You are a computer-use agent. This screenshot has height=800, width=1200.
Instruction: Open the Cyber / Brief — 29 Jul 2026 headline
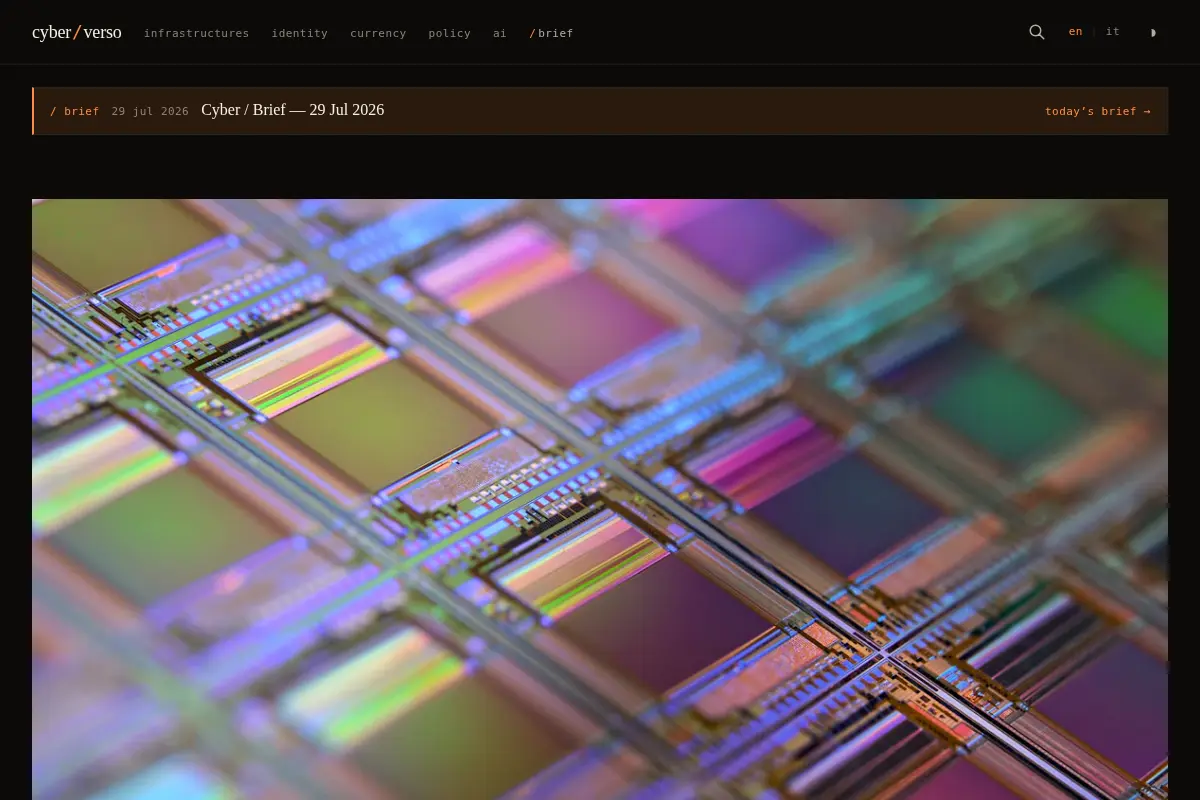pos(293,110)
